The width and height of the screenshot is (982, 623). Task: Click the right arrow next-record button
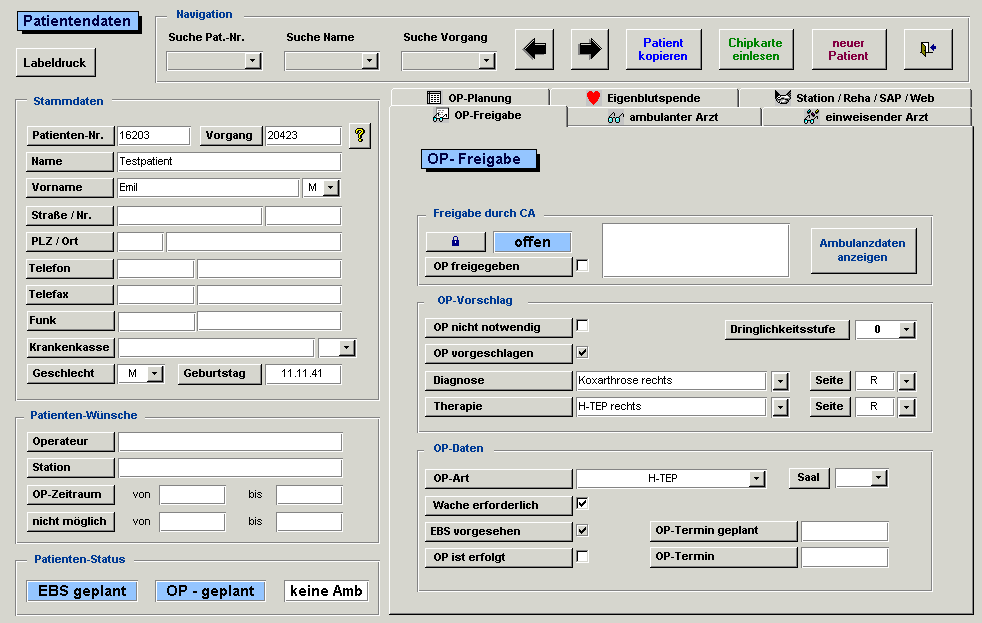(x=590, y=49)
